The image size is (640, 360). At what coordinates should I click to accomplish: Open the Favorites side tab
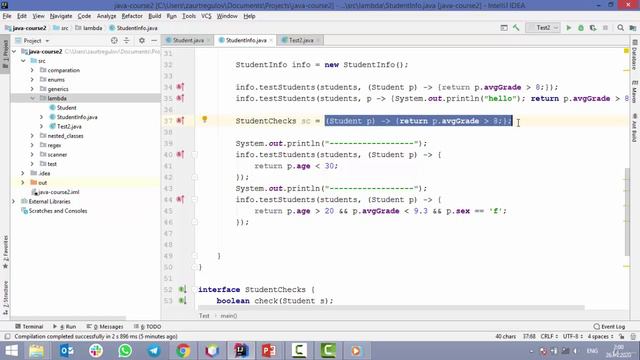coord(5,252)
